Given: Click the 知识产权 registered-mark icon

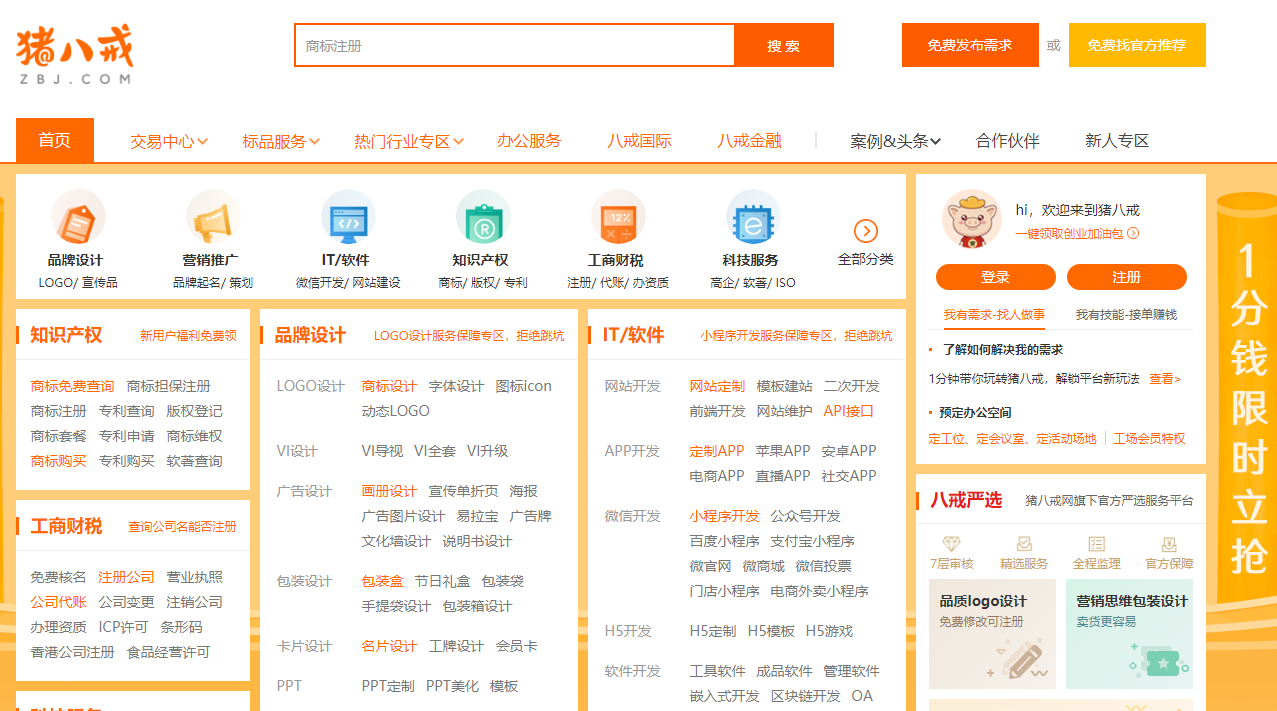Looking at the screenshot, I should click(x=484, y=218).
